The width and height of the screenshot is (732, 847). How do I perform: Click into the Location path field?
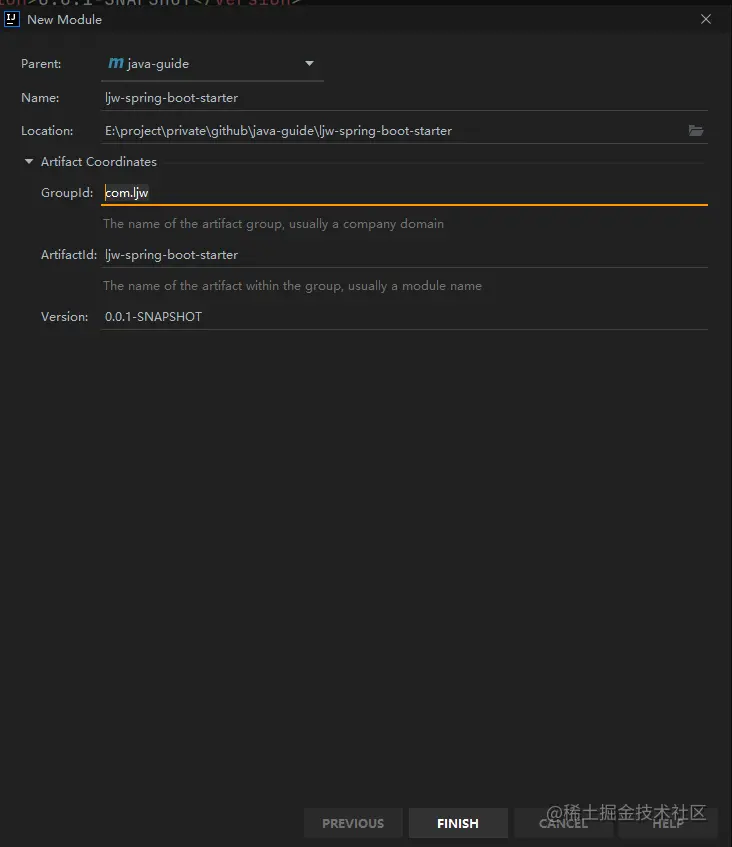point(393,131)
